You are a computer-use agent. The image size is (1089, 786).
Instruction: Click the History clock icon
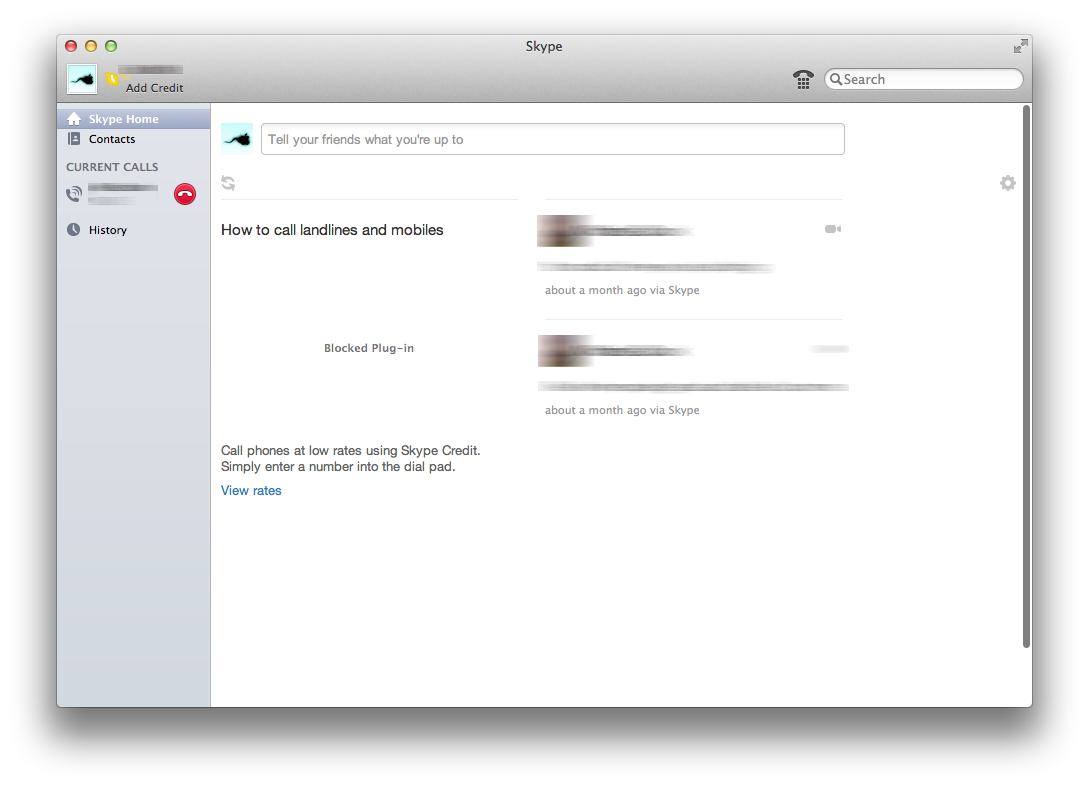(74, 230)
